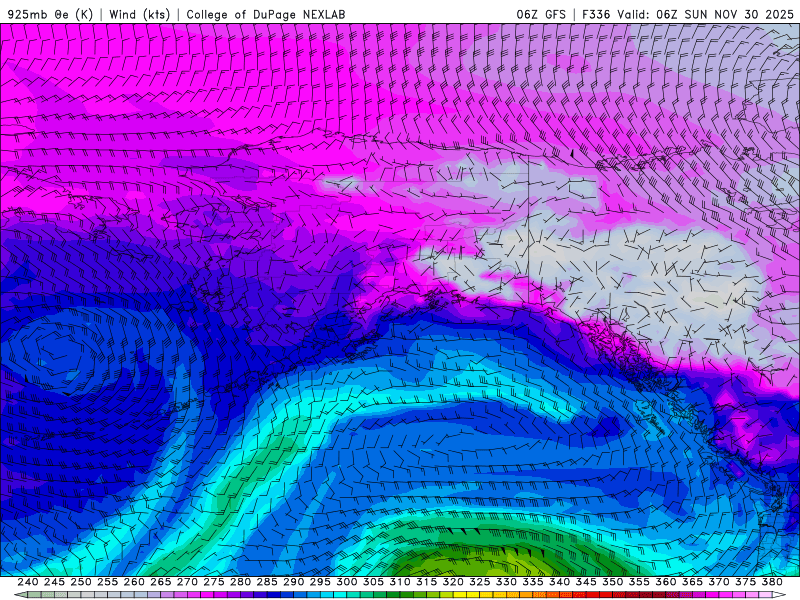The height and width of the screenshot is (600, 800).
Task: Click the 280 color scale label
Action: tap(240, 582)
